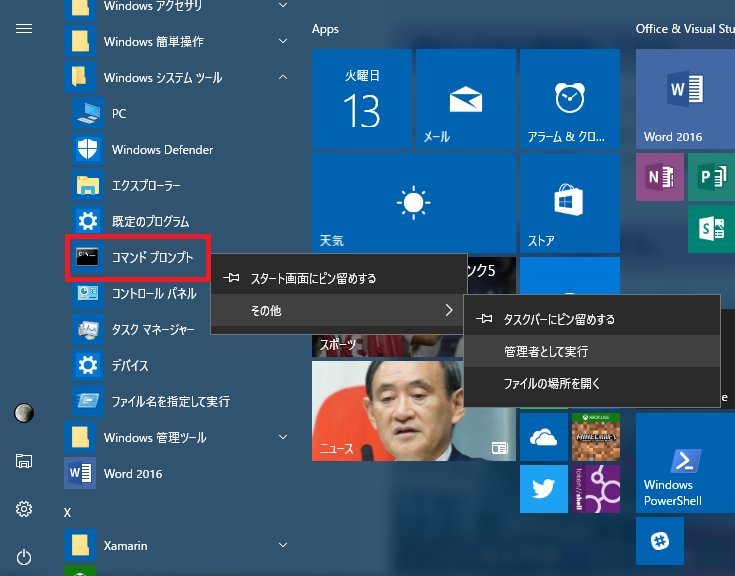735x576 pixels.
Task: Choose ファイルの場所を開く
Action: [592, 383]
